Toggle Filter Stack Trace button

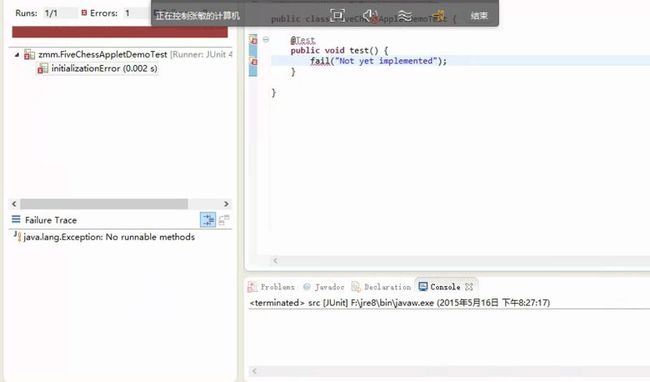[x=208, y=220]
